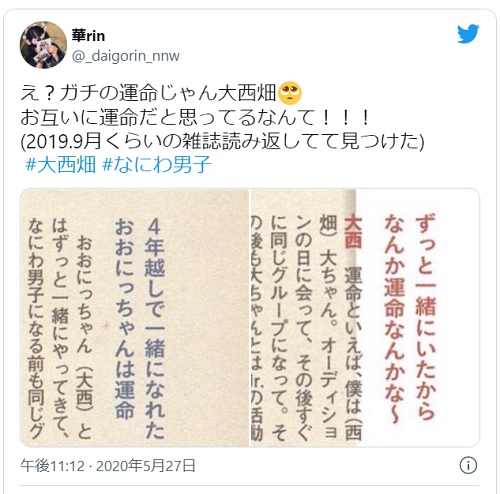Viewport: 500px width, 494px height.
Task: Open the #なにわ男子 hashtag
Action: pos(156,165)
